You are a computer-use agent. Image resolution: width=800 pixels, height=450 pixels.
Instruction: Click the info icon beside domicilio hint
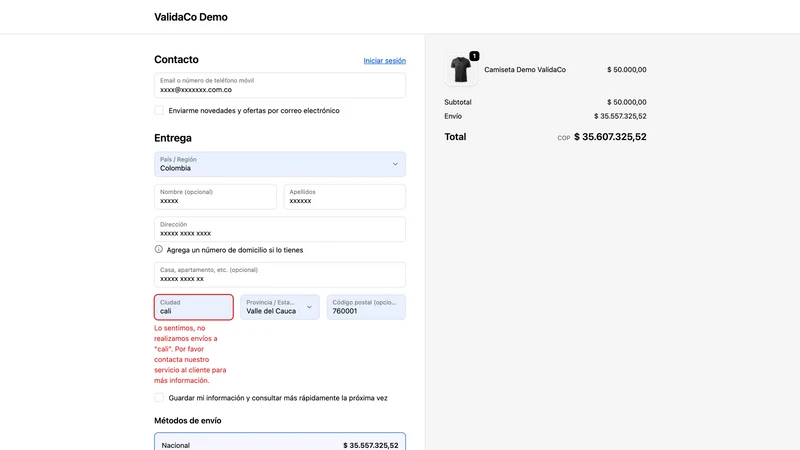point(159,249)
